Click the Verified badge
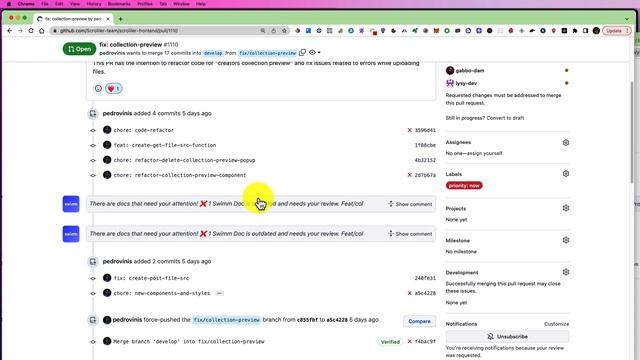The height and width of the screenshot is (360, 640). (x=390, y=342)
